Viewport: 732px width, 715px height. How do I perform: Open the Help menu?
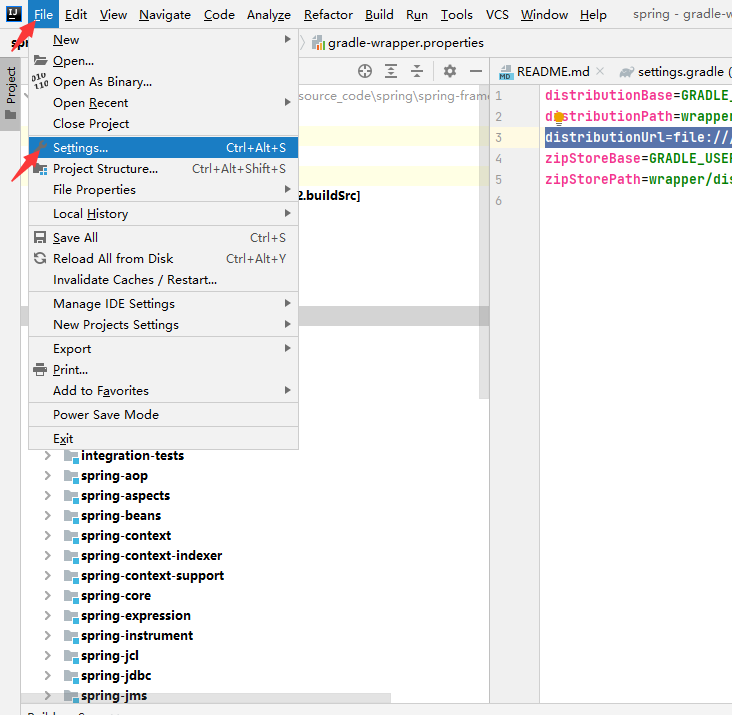[x=593, y=15]
